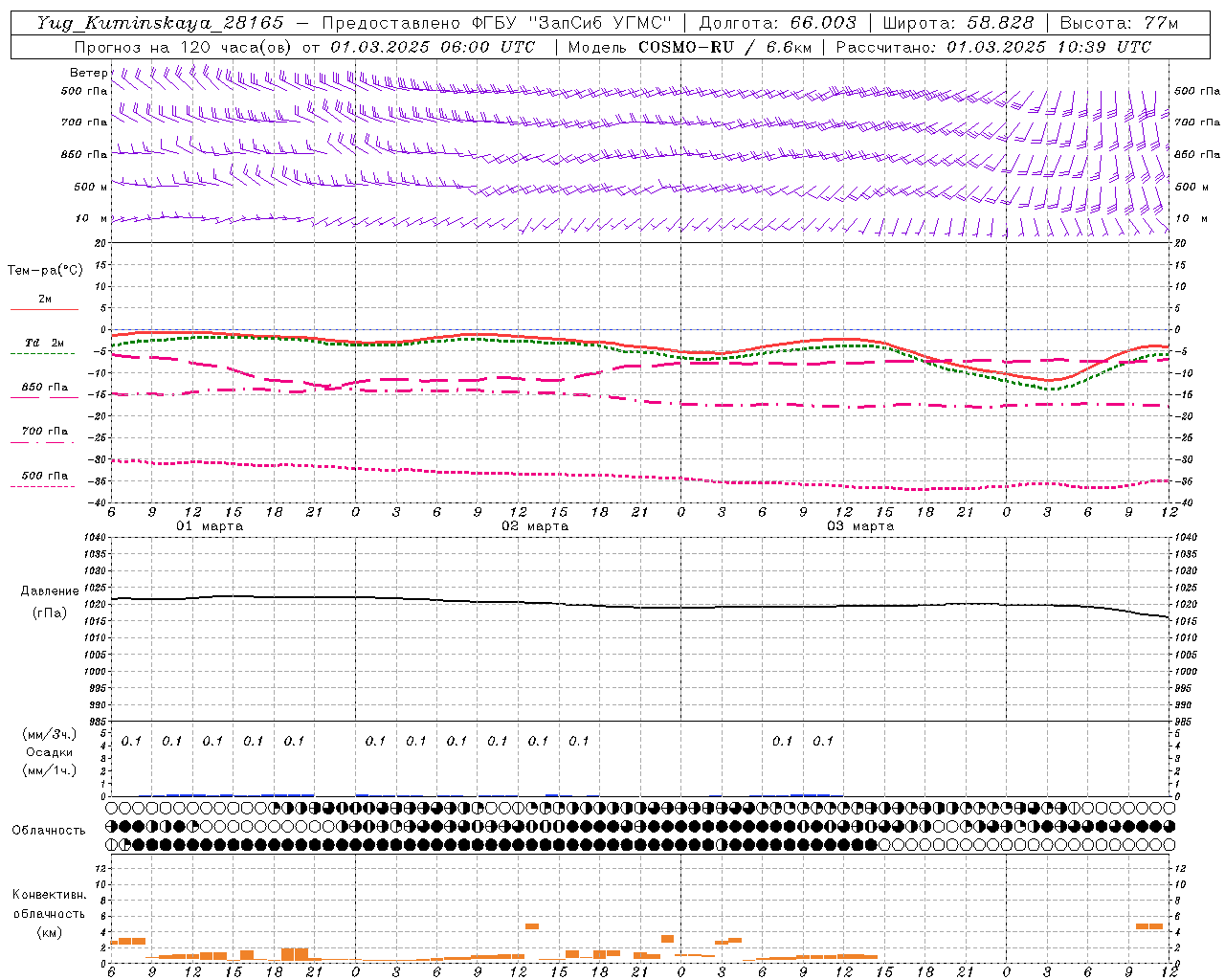Click the Модель COSMO-RU / 6.6км label

click(689, 47)
